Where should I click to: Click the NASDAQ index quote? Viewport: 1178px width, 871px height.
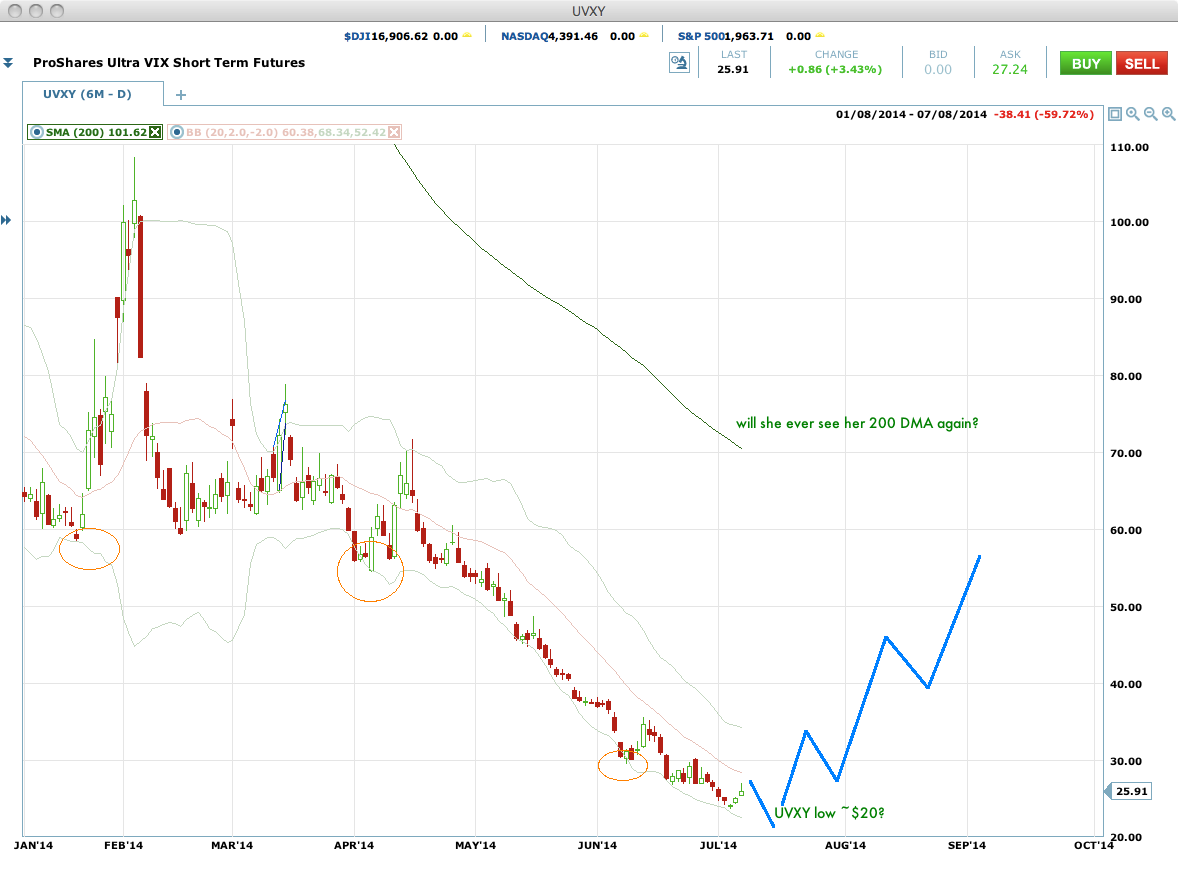pyautogui.click(x=569, y=36)
